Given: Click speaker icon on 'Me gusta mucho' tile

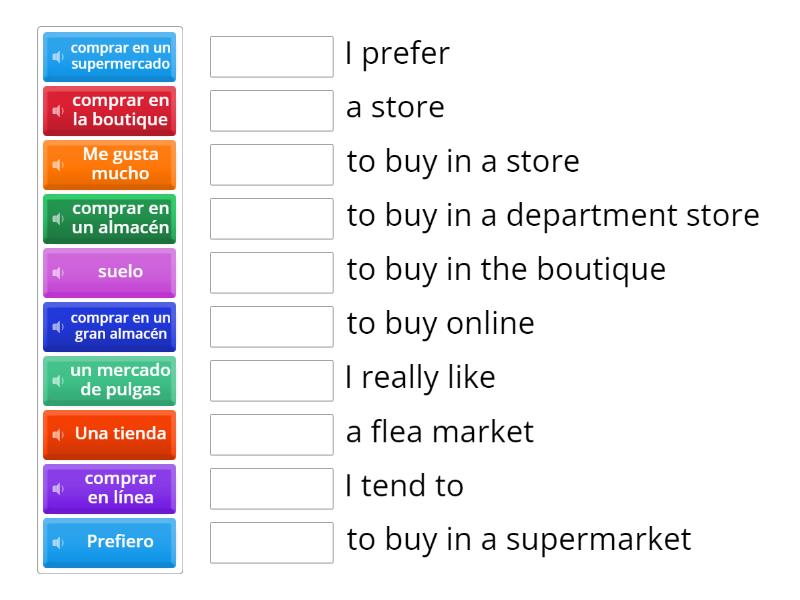Looking at the screenshot, I should pos(57,164).
